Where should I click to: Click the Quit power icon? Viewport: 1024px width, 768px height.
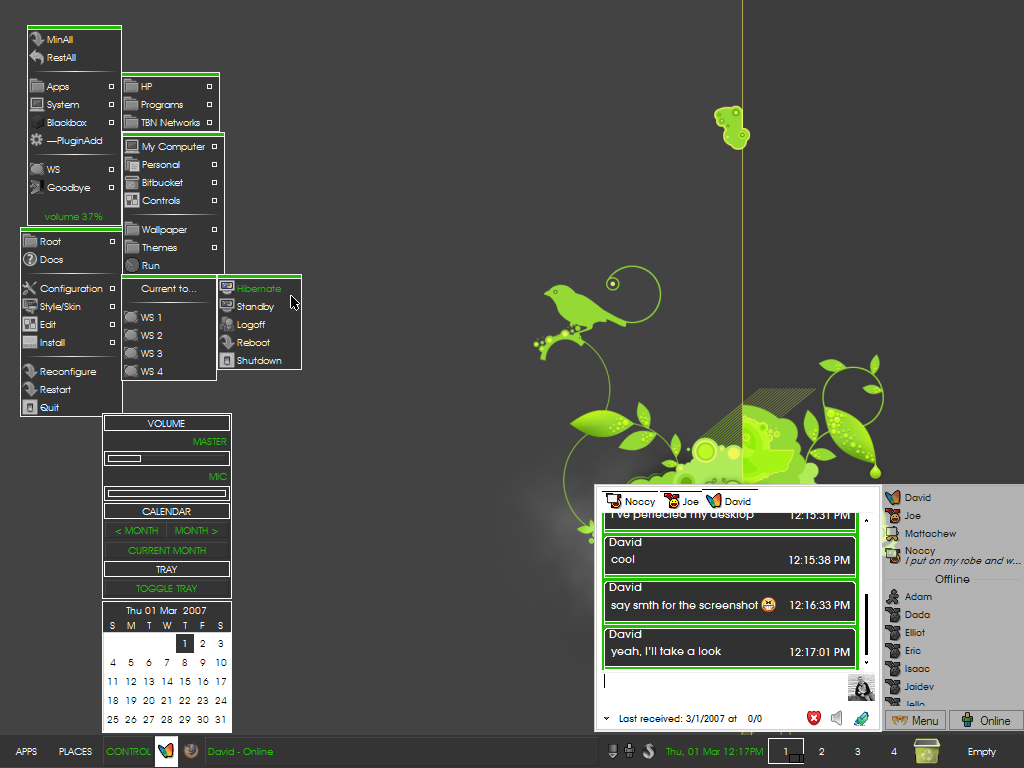click(x=30, y=407)
